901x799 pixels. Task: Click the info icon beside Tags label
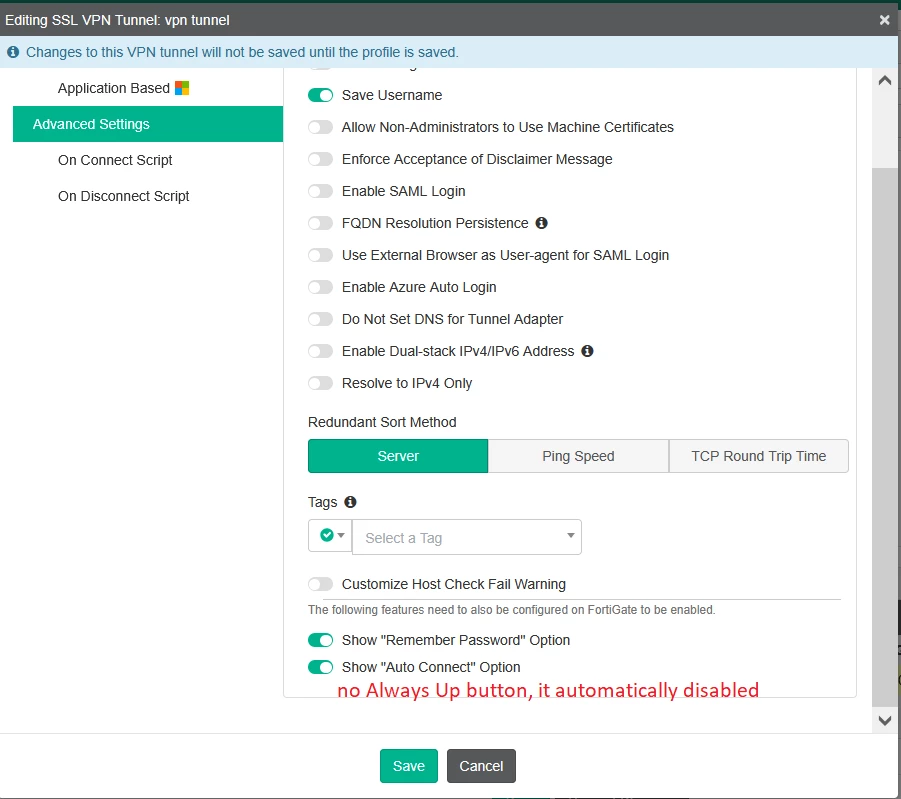(350, 502)
